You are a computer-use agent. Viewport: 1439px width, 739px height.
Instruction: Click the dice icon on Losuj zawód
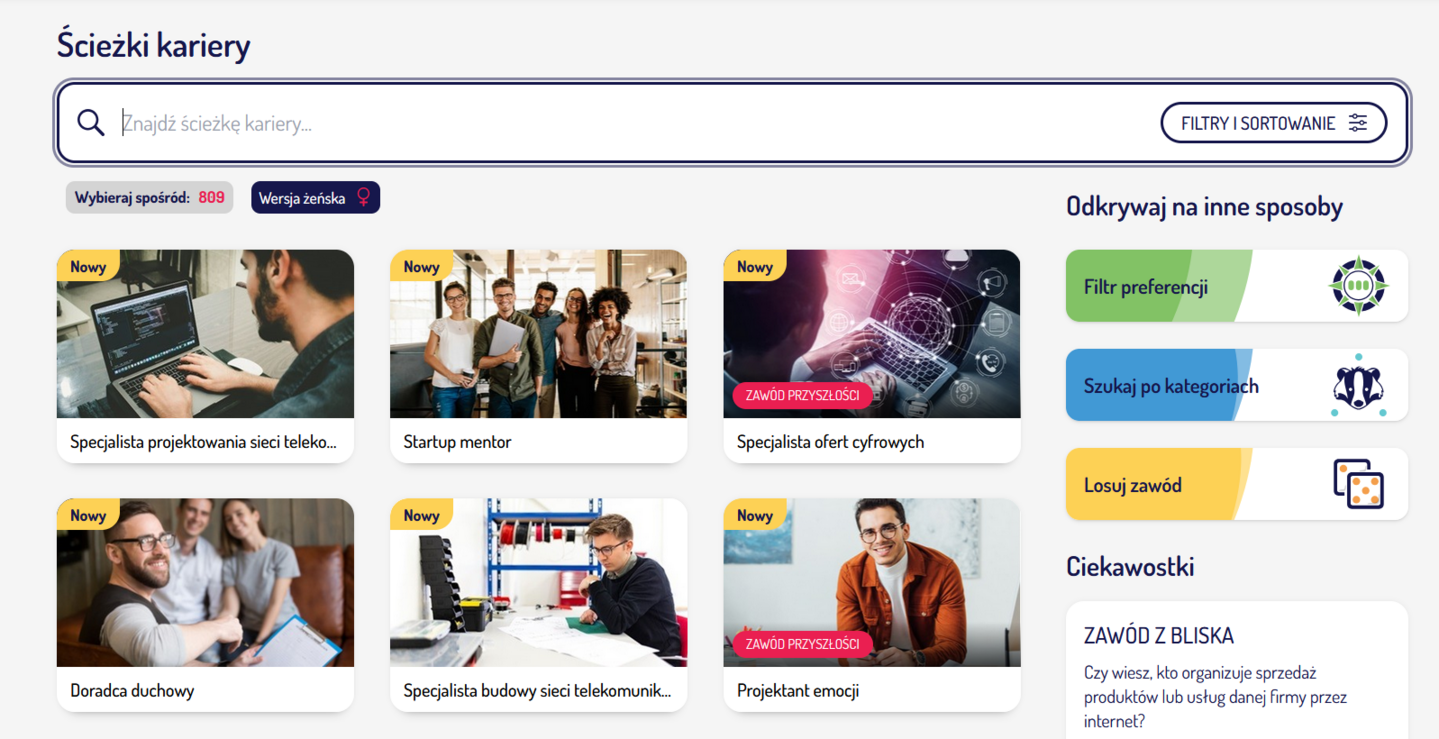pyautogui.click(x=1358, y=485)
